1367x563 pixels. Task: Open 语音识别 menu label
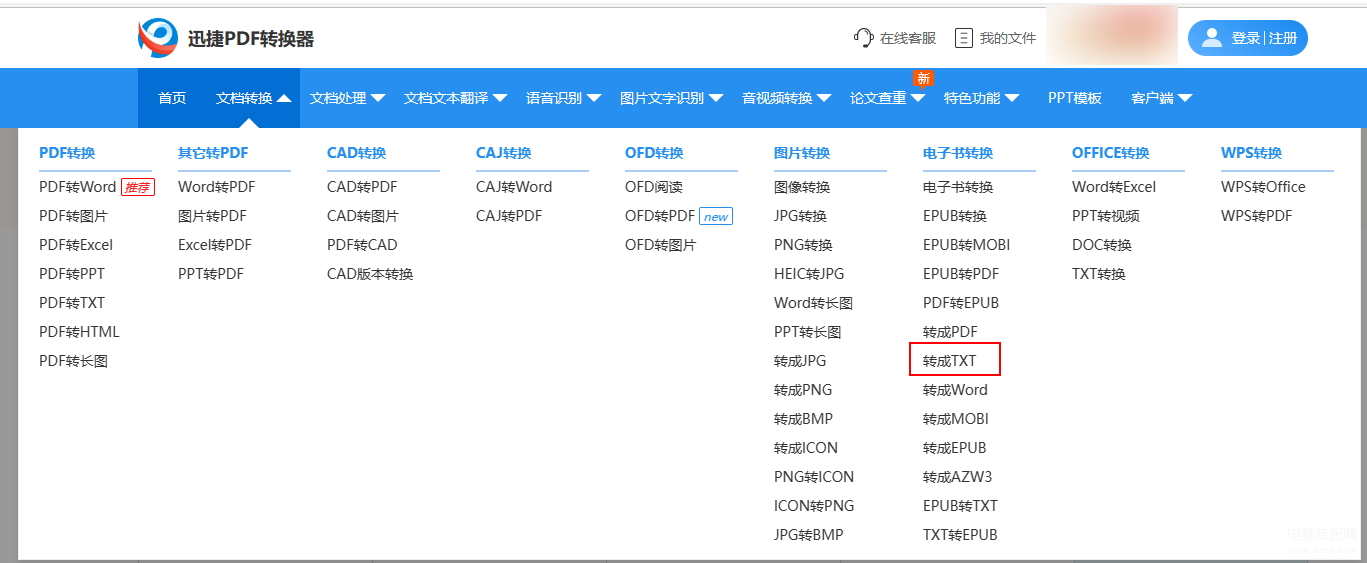(554, 98)
